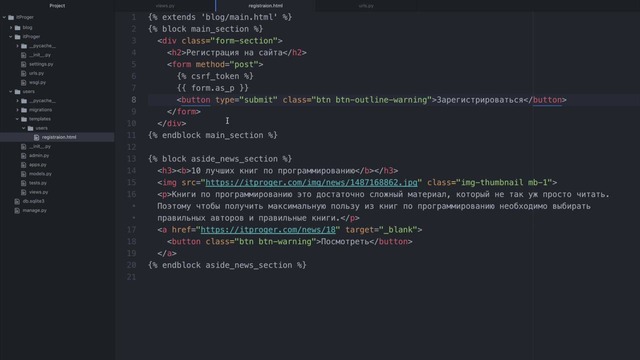Switch to the views.py editor tab
This screenshot has width=640, height=360.
(165, 6)
